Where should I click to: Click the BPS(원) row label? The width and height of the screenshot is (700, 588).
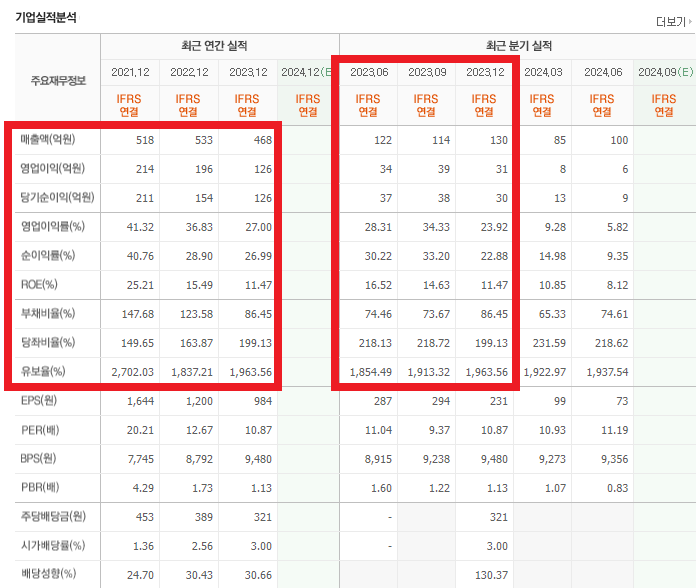point(38,459)
